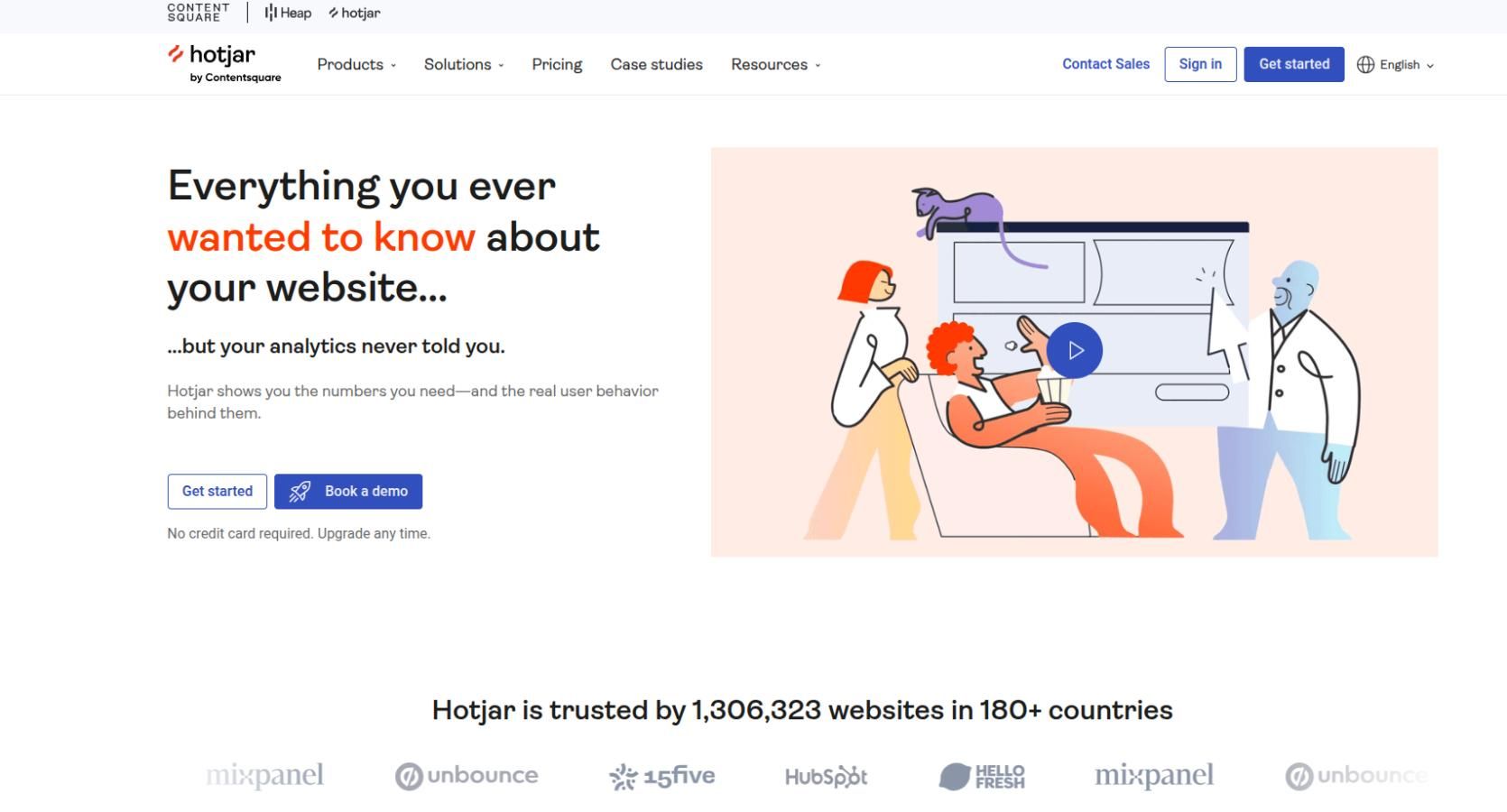The image size is (1507, 812).
Task: Open the Heap logo link
Action: coord(288,13)
